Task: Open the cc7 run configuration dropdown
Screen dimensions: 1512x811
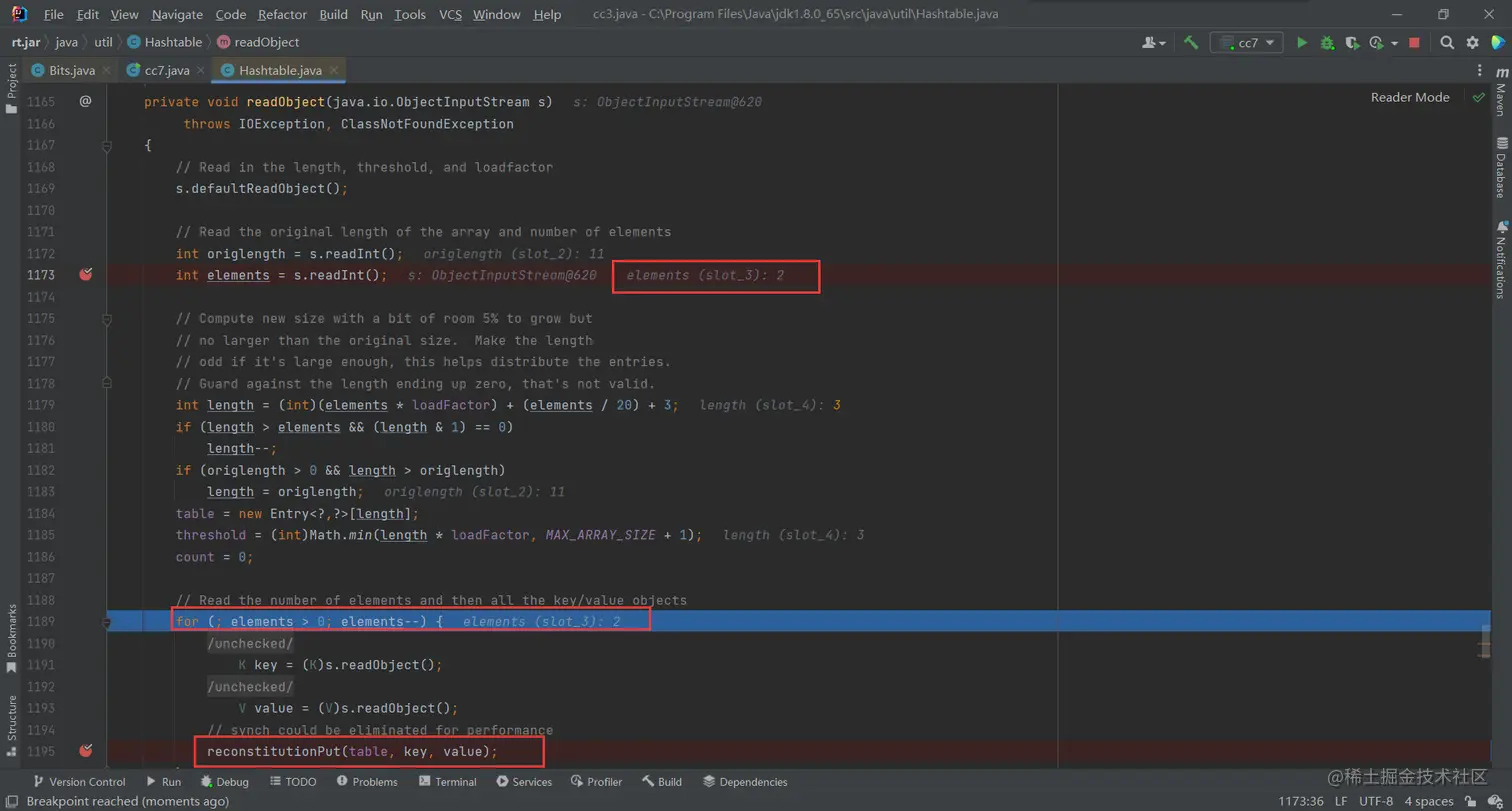Action: [1247, 42]
